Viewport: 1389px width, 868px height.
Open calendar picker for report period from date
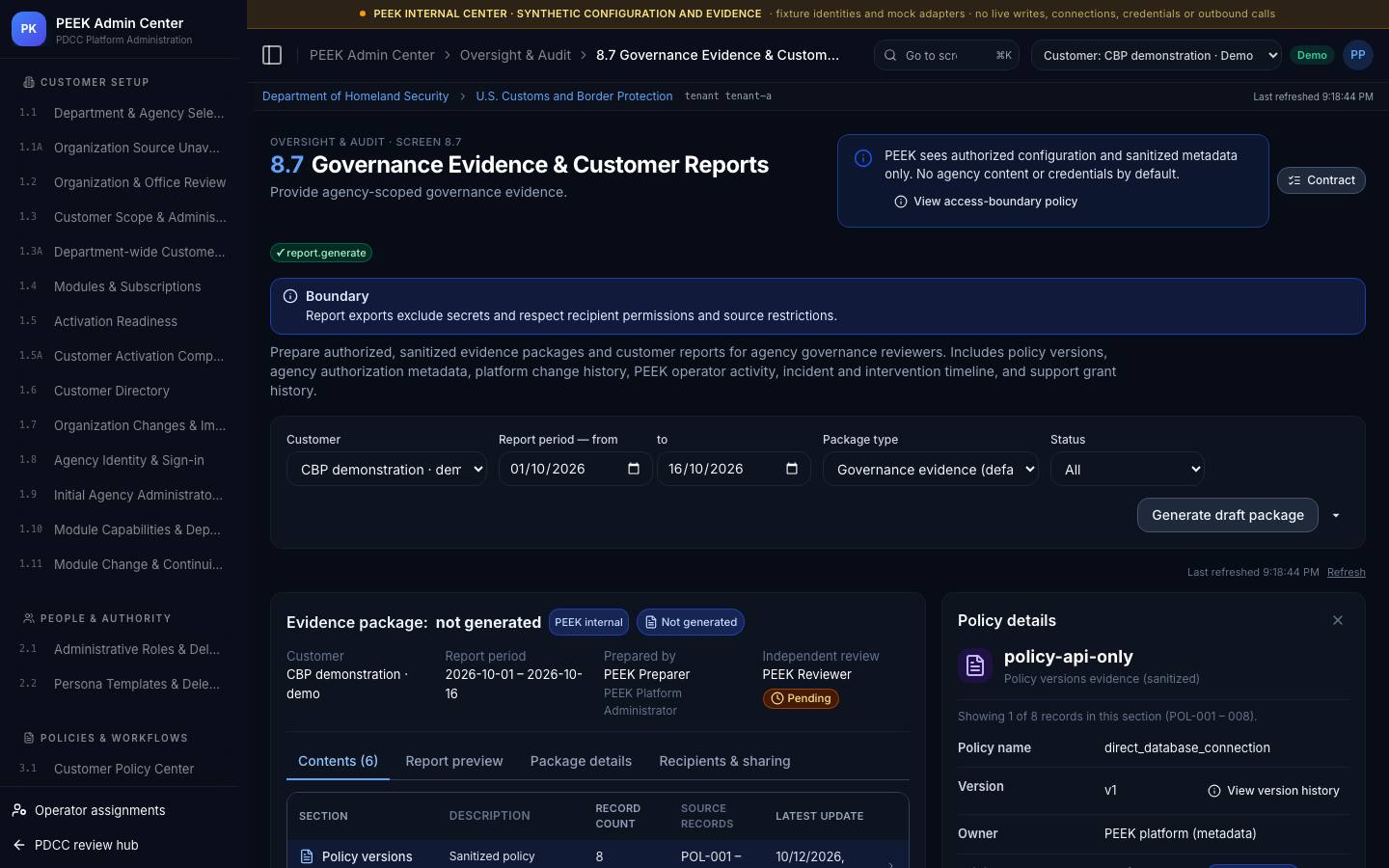pos(634,469)
